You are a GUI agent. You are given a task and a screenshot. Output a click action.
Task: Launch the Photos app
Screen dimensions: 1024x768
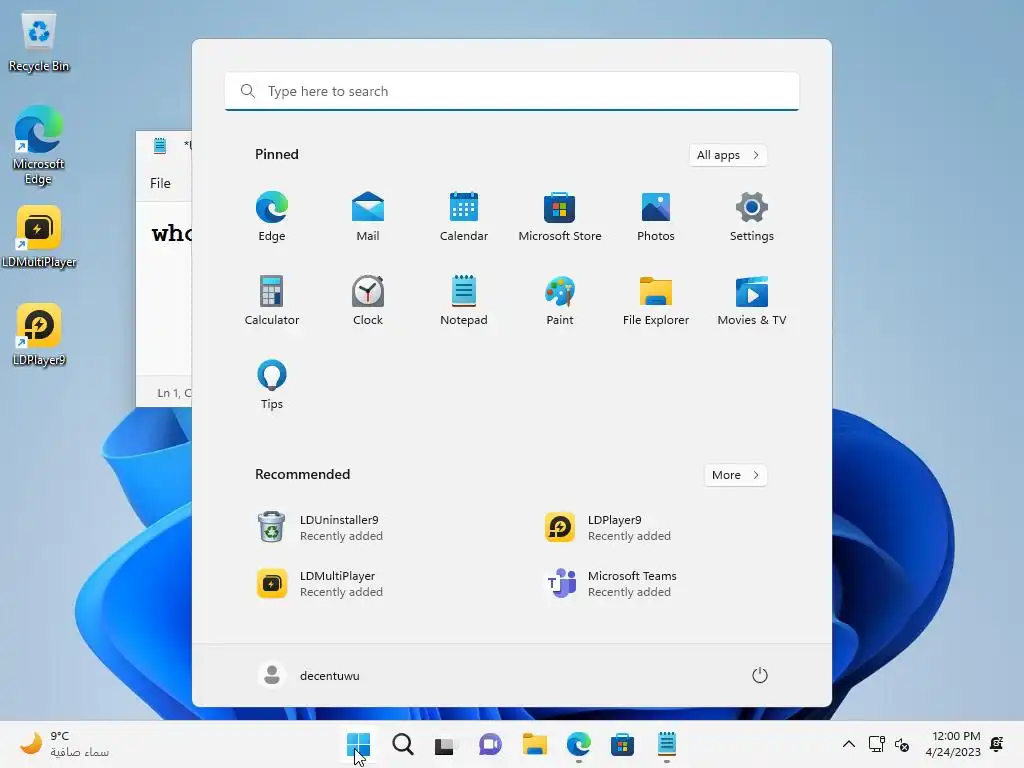pos(656,216)
